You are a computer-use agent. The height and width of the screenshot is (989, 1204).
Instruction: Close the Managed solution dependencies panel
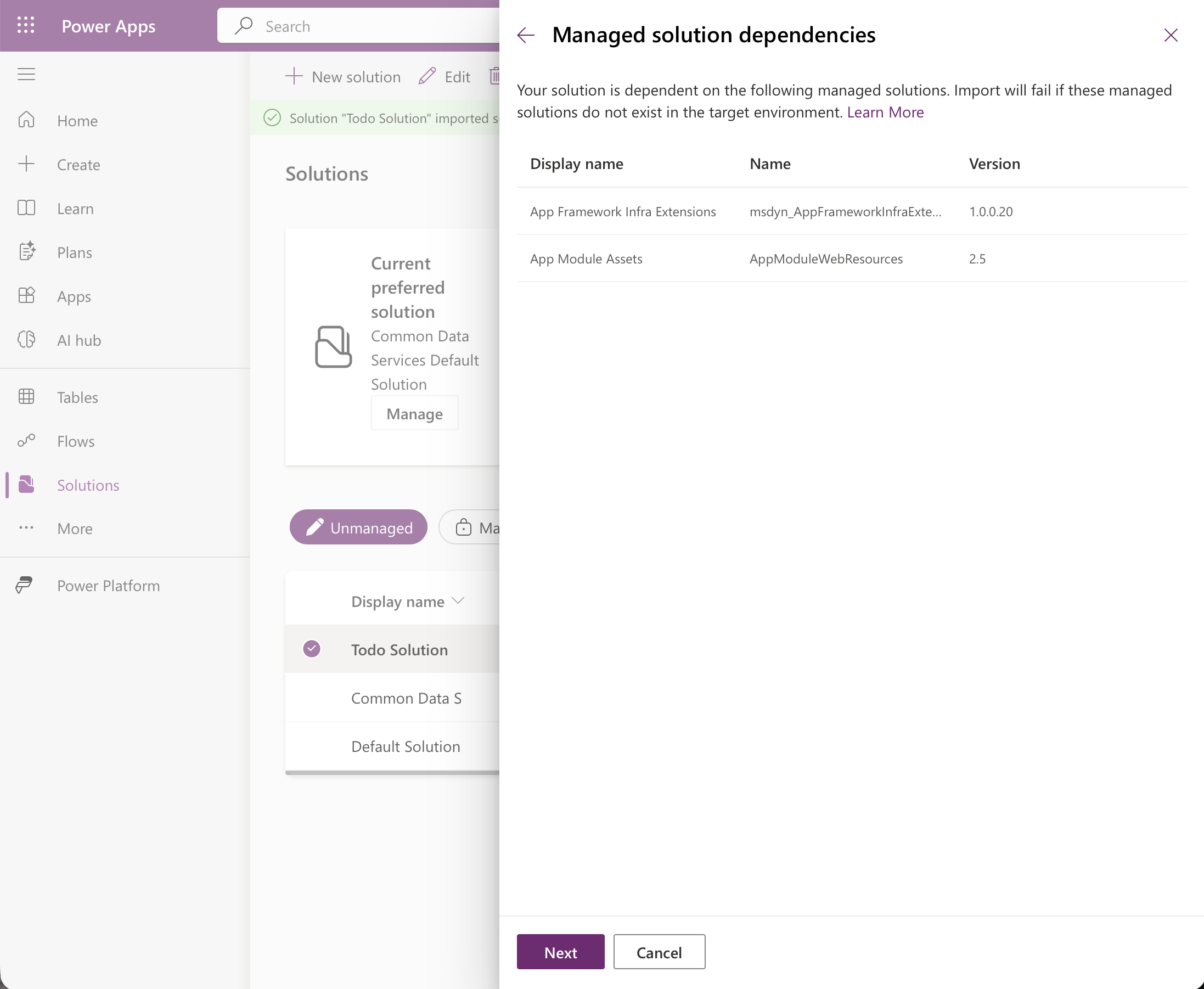click(1171, 35)
